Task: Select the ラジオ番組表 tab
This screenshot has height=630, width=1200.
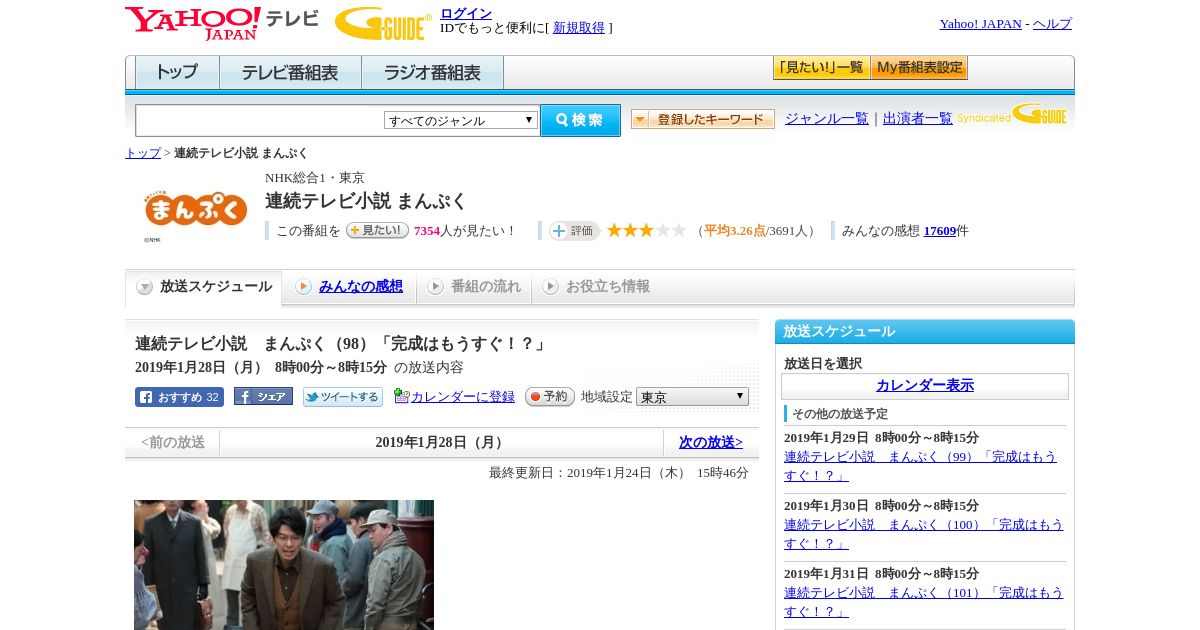Action: (432, 73)
